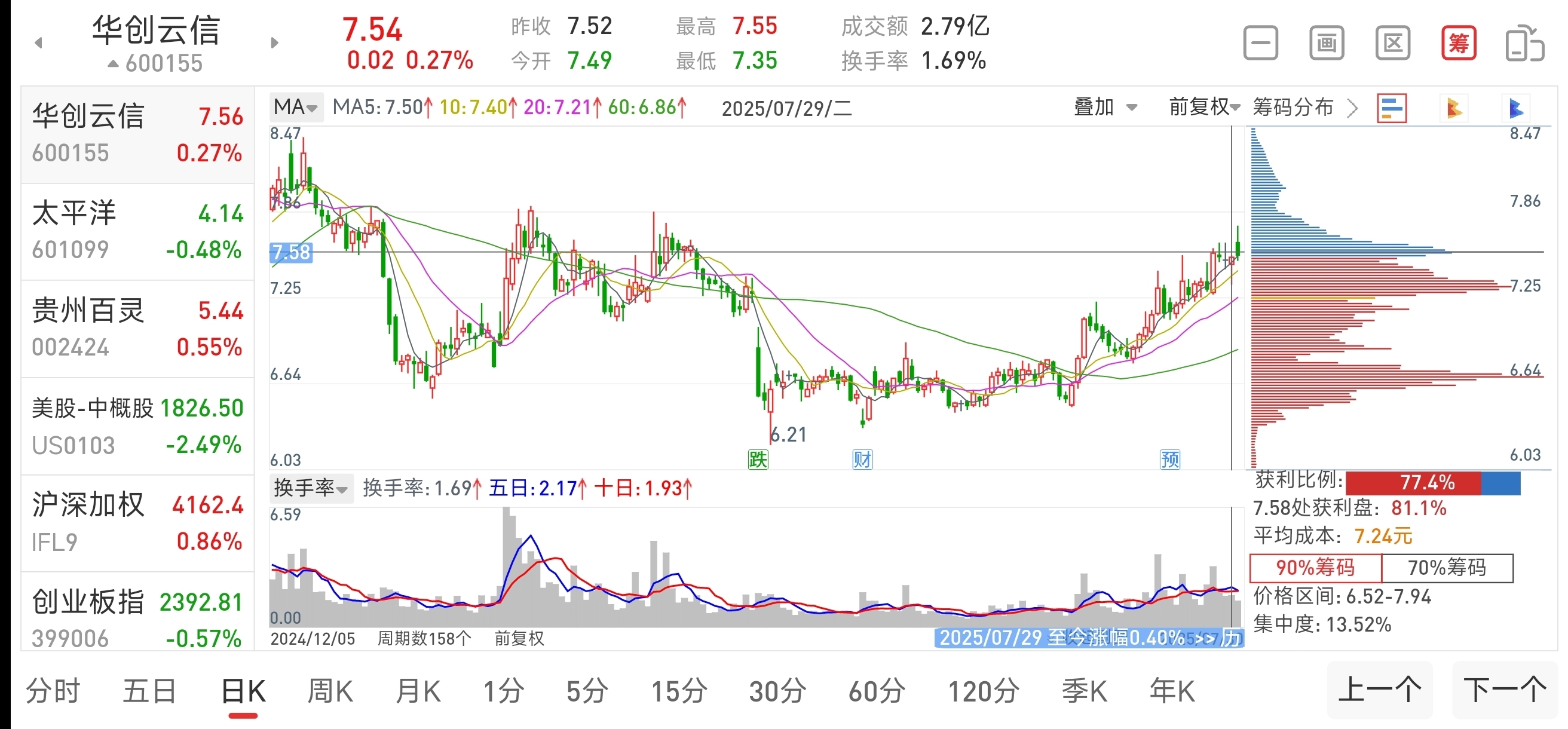Switch to the 五日 tab
The height and width of the screenshot is (729, 1568).
tap(149, 691)
